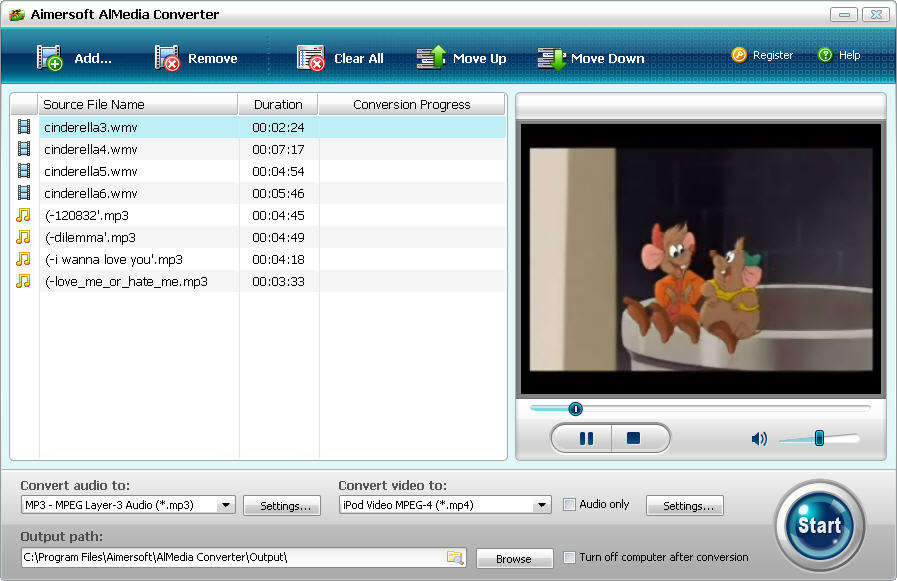Image resolution: width=897 pixels, height=581 pixels.
Task: Open audio Settings next to MP3 format
Action: pyautogui.click(x=282, y=506)
